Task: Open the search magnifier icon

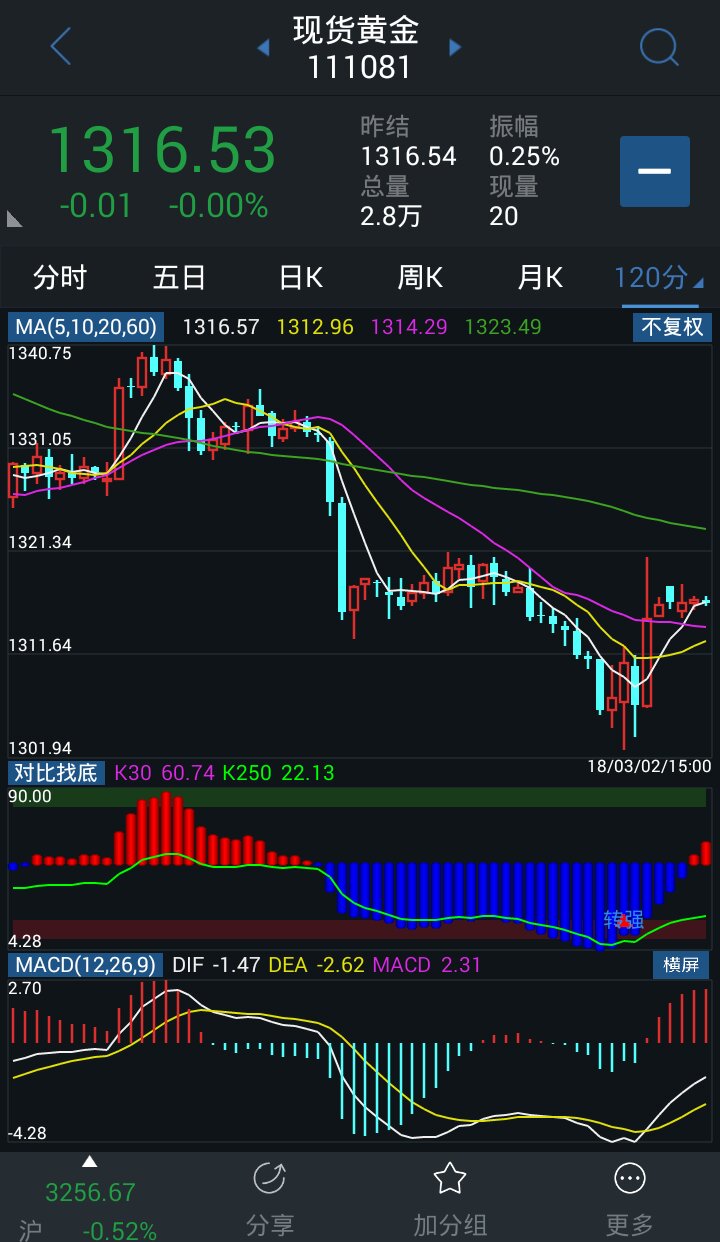Action: coord(659,46)
